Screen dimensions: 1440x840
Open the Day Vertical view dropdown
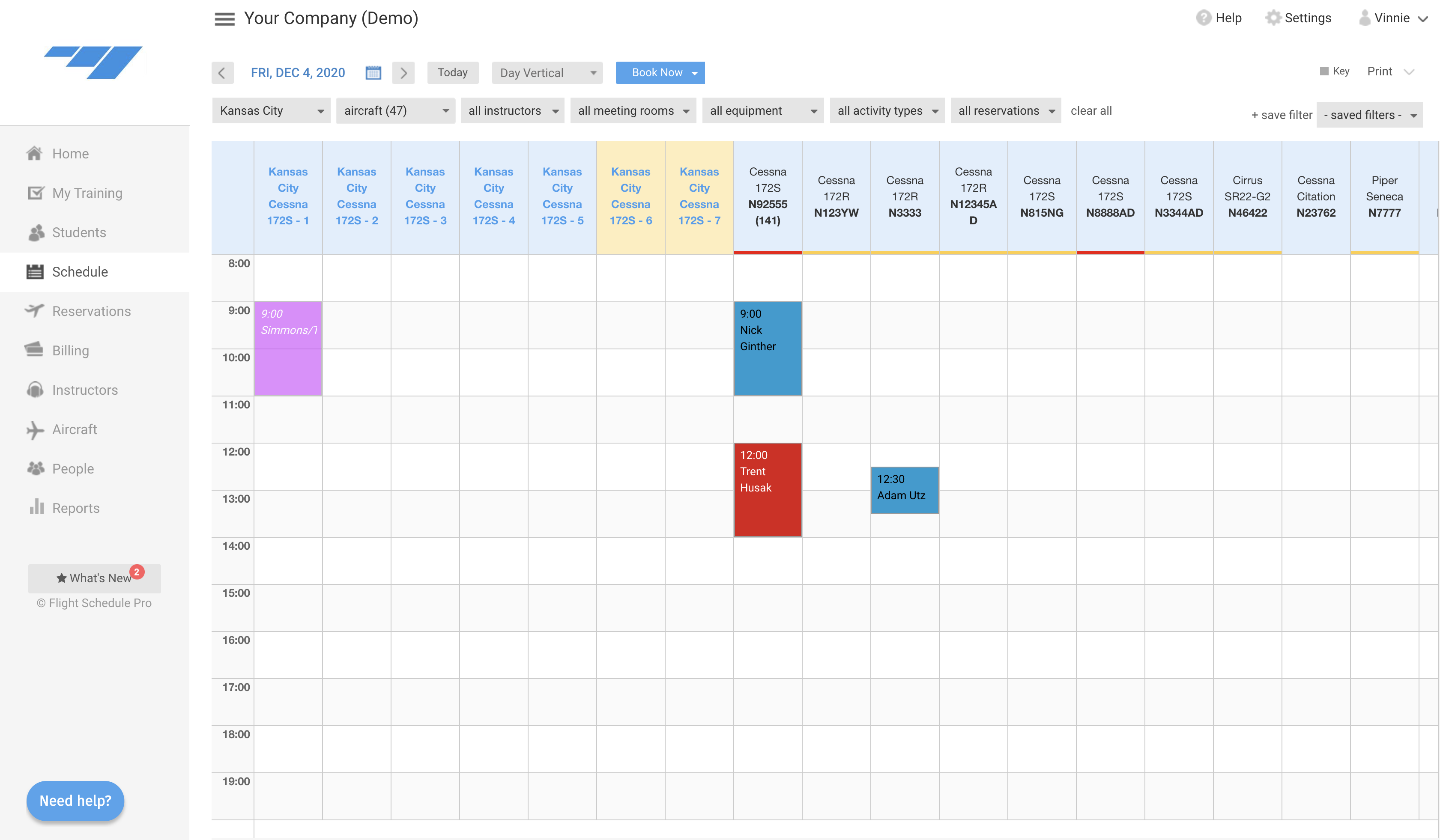pos(547,72)
